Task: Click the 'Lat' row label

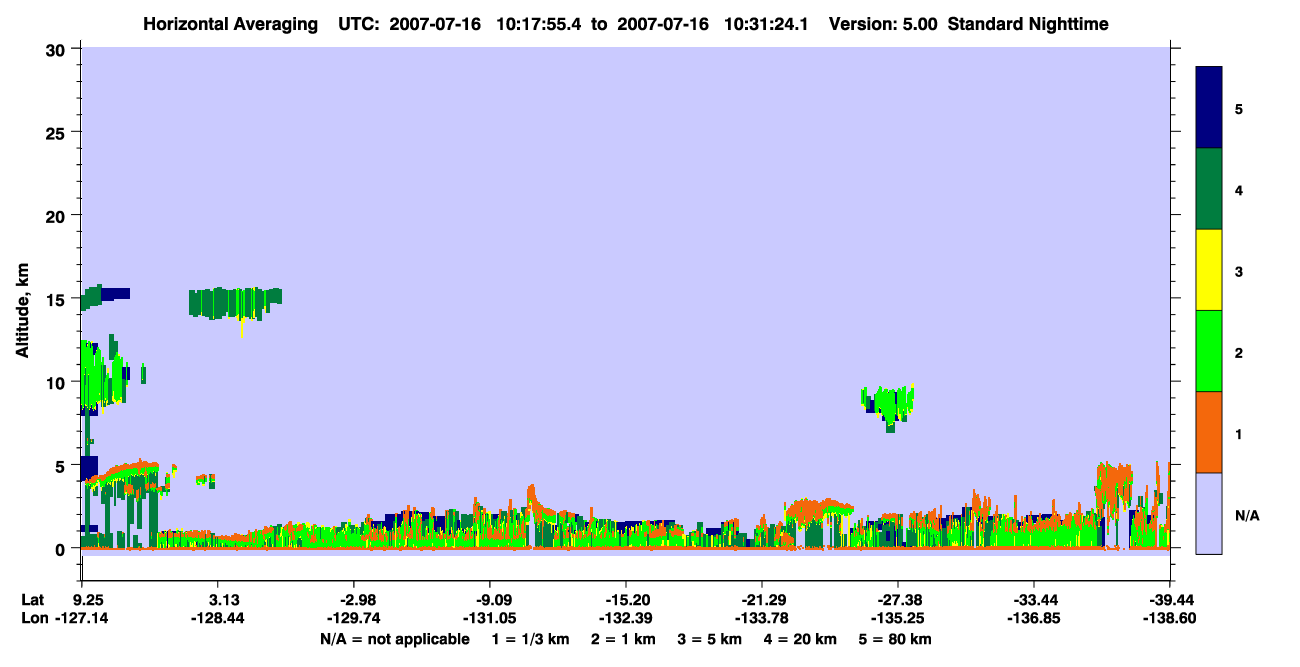Action: tap(33, 600)
